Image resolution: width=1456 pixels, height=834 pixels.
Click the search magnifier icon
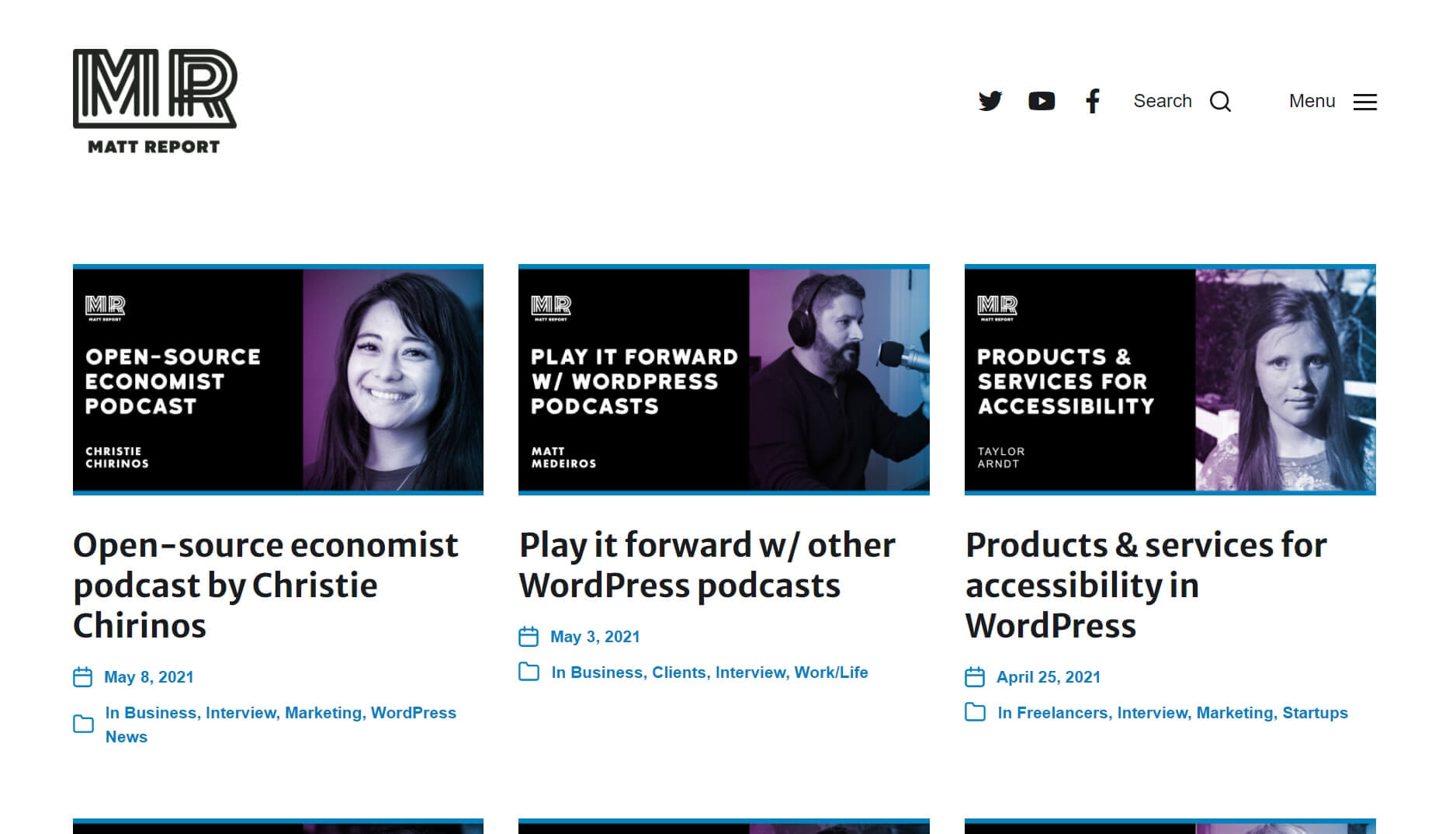coord(1221,101)
